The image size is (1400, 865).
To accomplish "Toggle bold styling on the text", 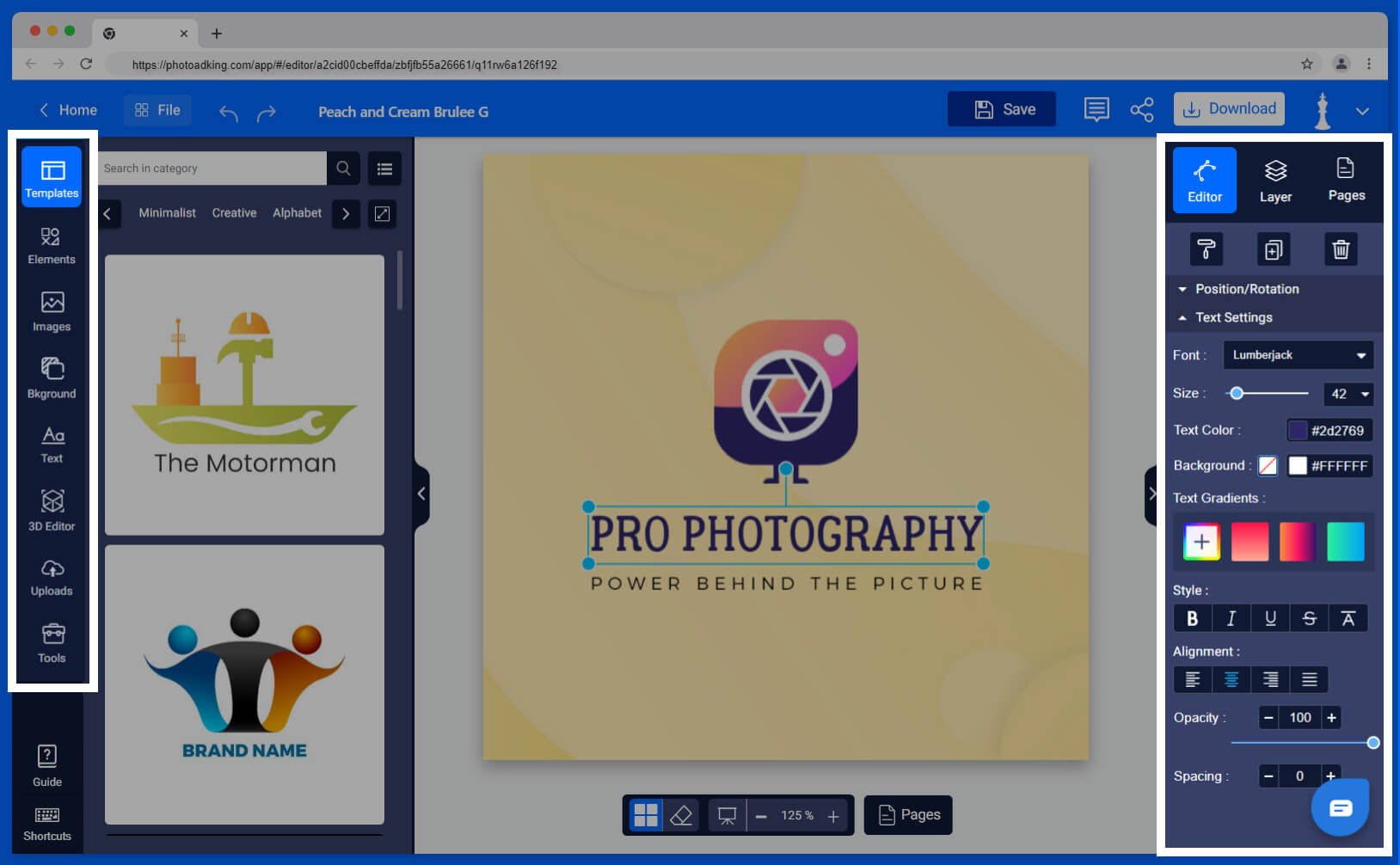I will [x=1192, y=617].
